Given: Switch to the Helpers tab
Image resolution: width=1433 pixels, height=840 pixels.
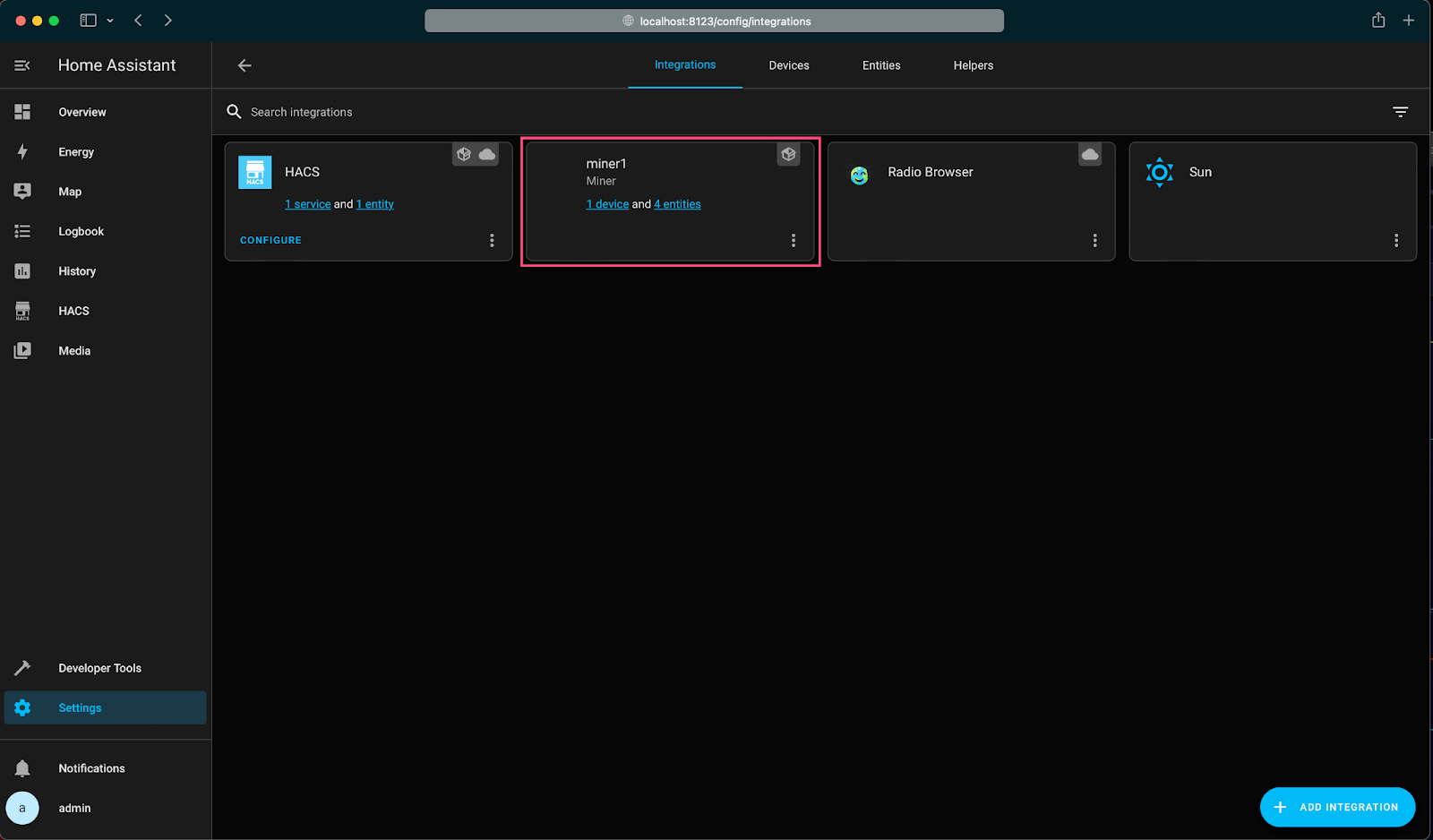Looking at the screenshot, I should (974, 65).
